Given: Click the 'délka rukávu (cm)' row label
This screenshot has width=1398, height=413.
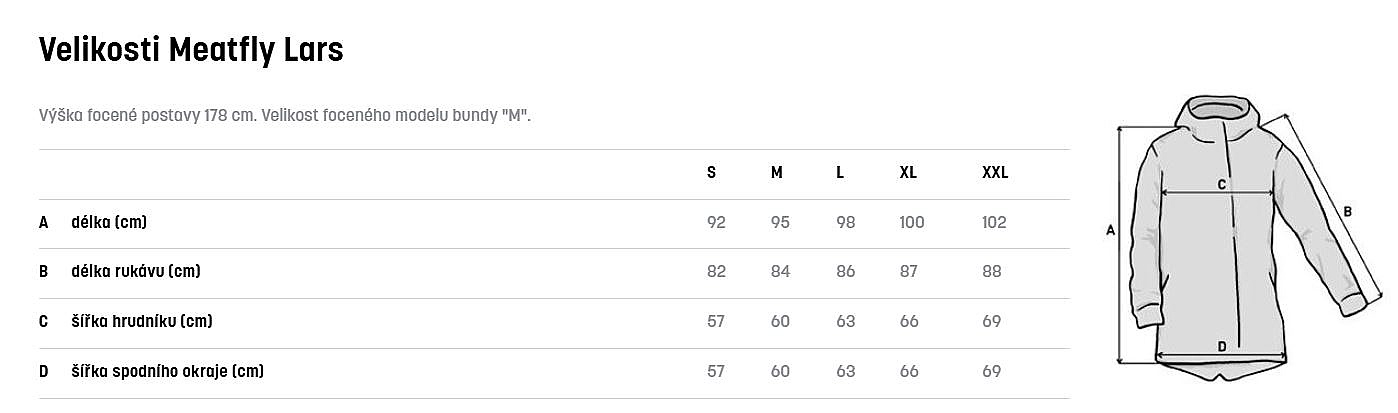Looking at the screenshot, I should coord(136,271).
